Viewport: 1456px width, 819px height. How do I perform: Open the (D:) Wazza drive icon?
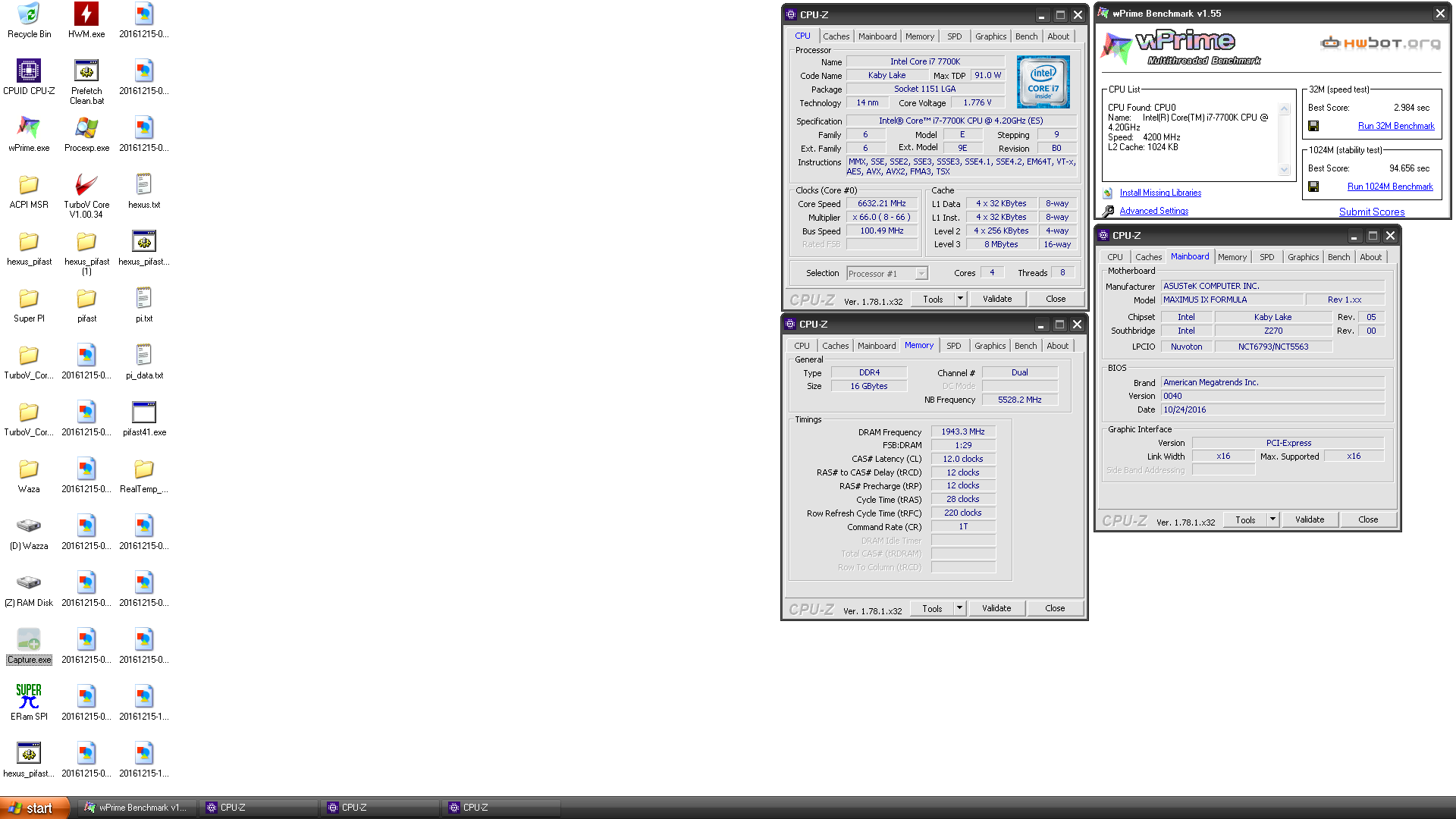click(29, 532)
